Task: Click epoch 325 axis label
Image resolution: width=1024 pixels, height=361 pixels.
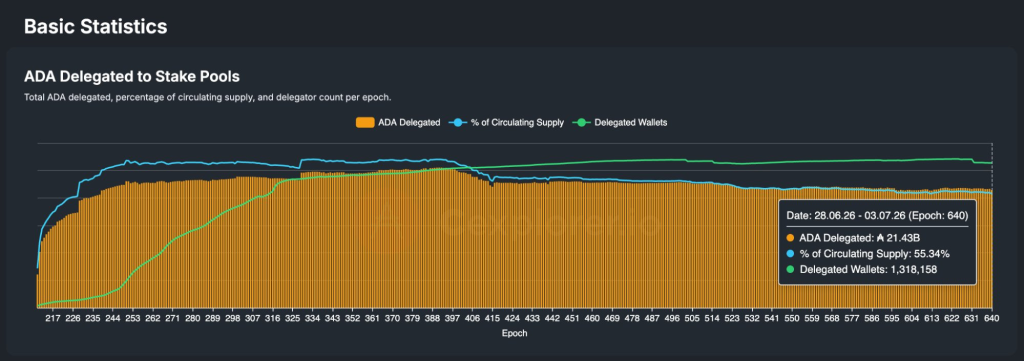Action: click(293, 319)
